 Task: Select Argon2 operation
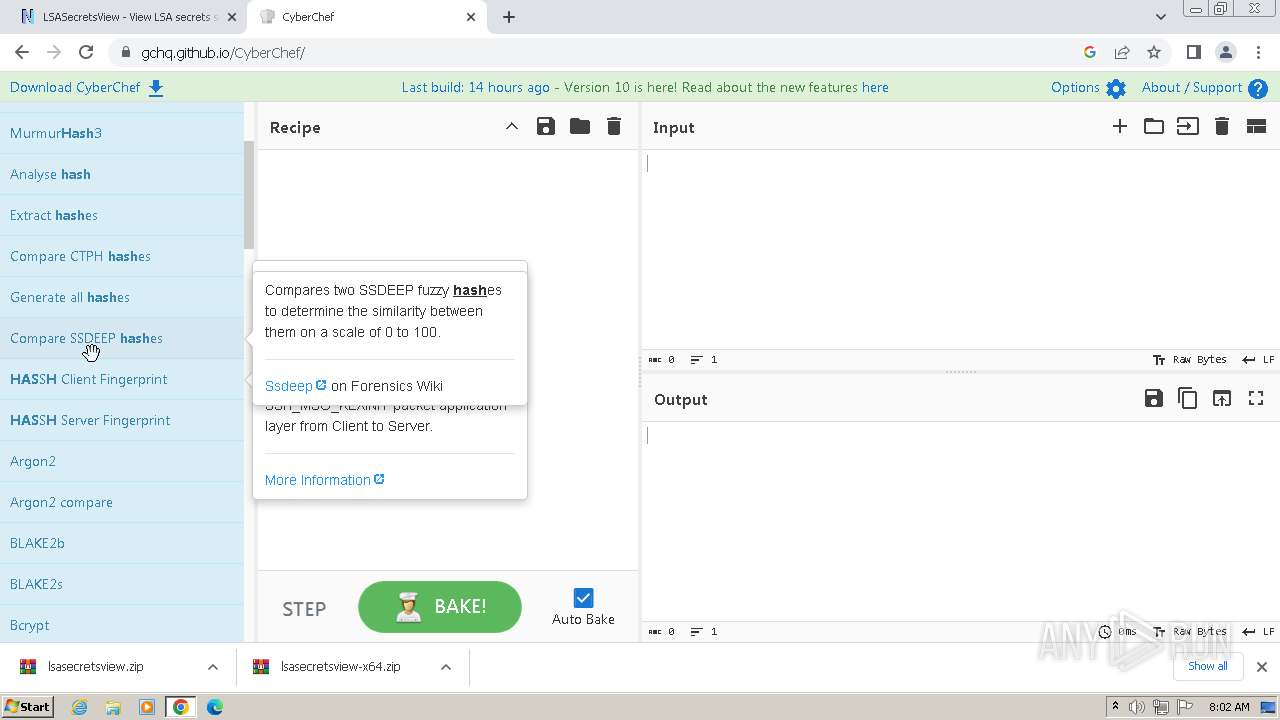coord(122,461)
